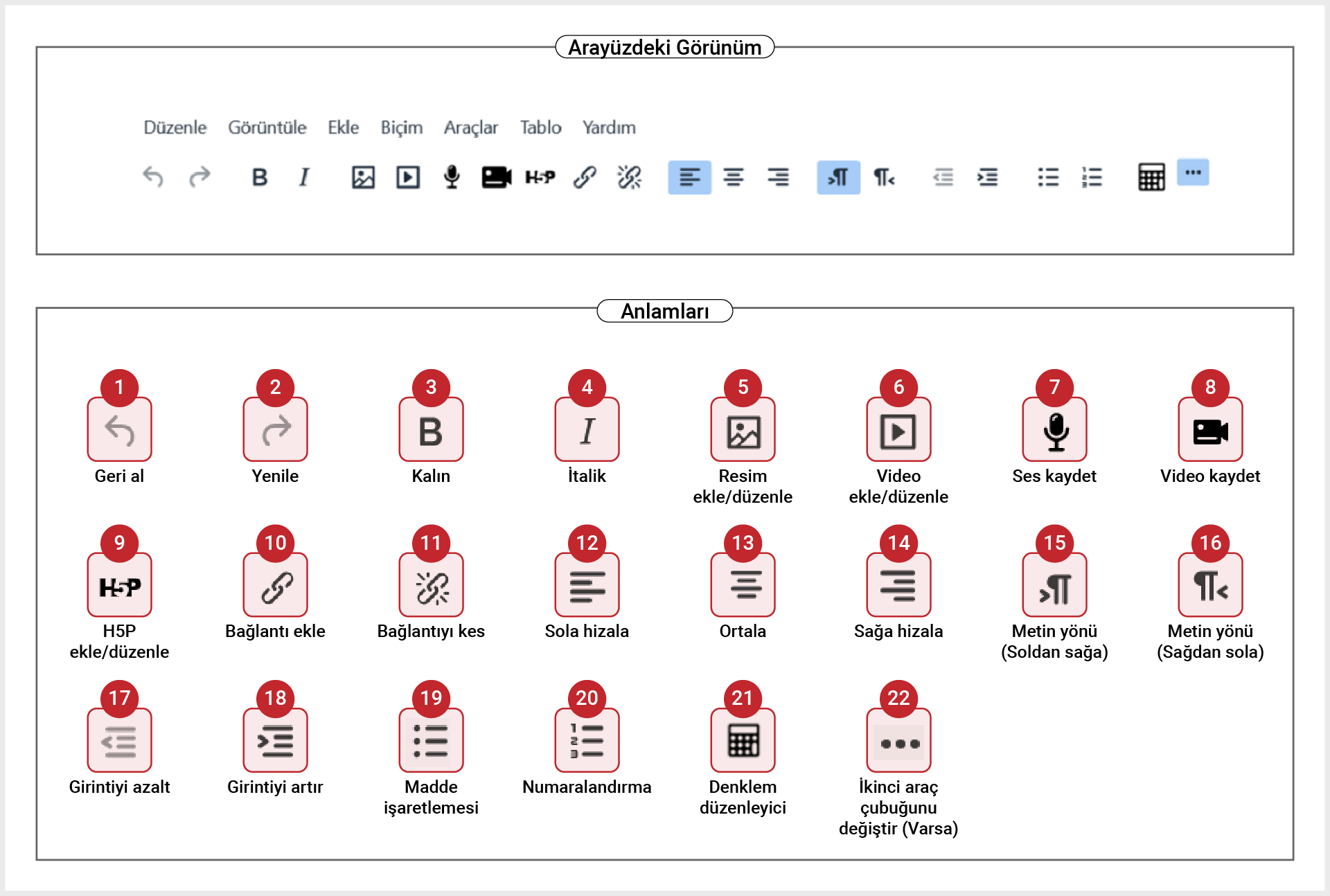Click the Metin yönü (Soldan sağa) legend icon
The image size is (1330, 896).
pos(1054,585)
